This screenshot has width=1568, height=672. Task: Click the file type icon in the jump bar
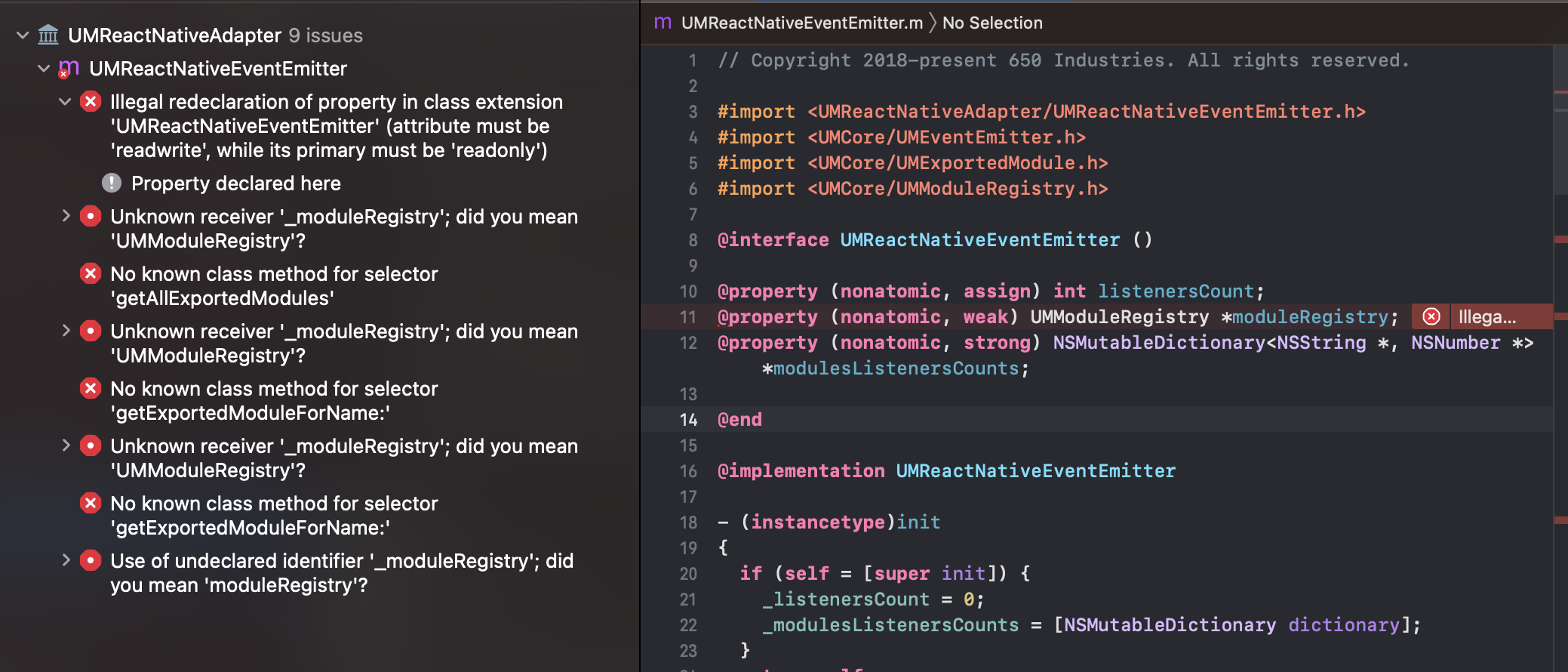click(663, 23)
